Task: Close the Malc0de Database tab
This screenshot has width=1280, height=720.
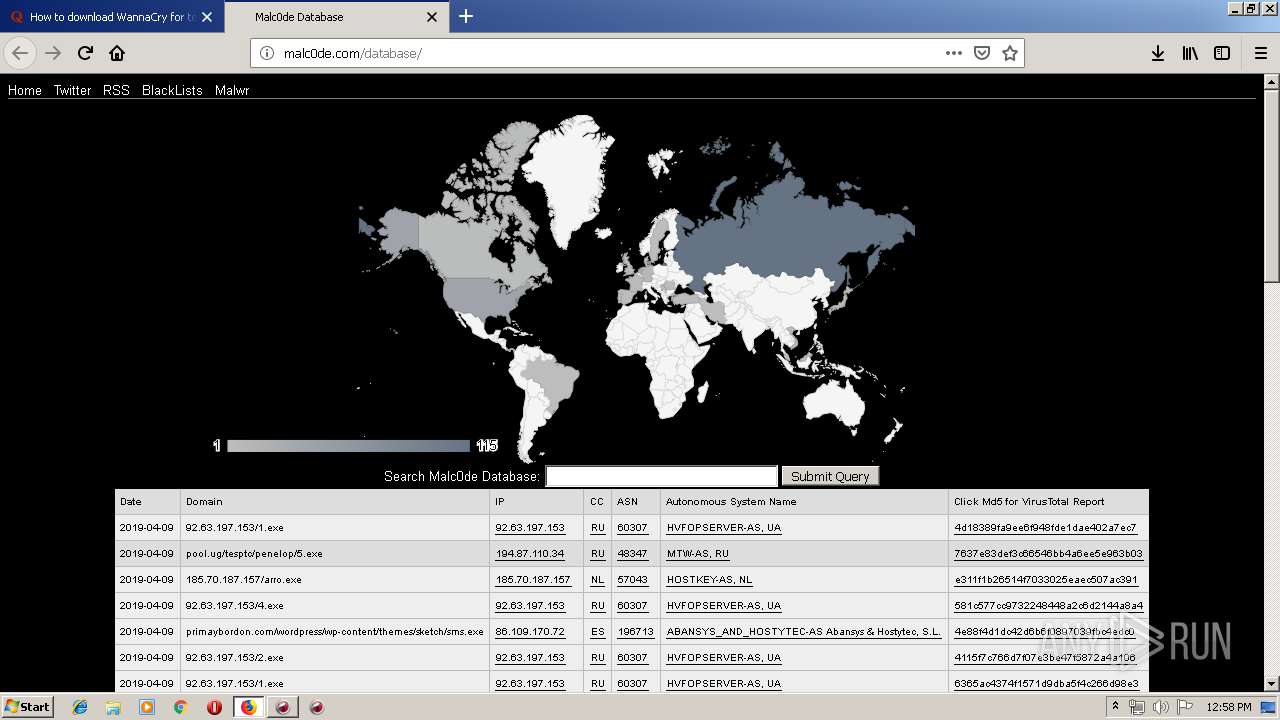Action: point(432,17)
